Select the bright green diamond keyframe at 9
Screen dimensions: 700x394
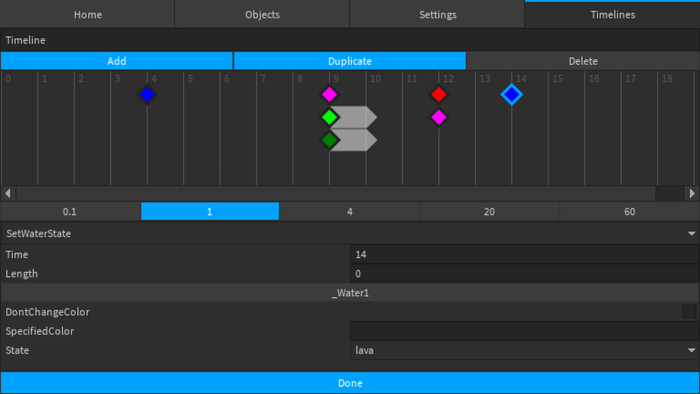point(329,117)
